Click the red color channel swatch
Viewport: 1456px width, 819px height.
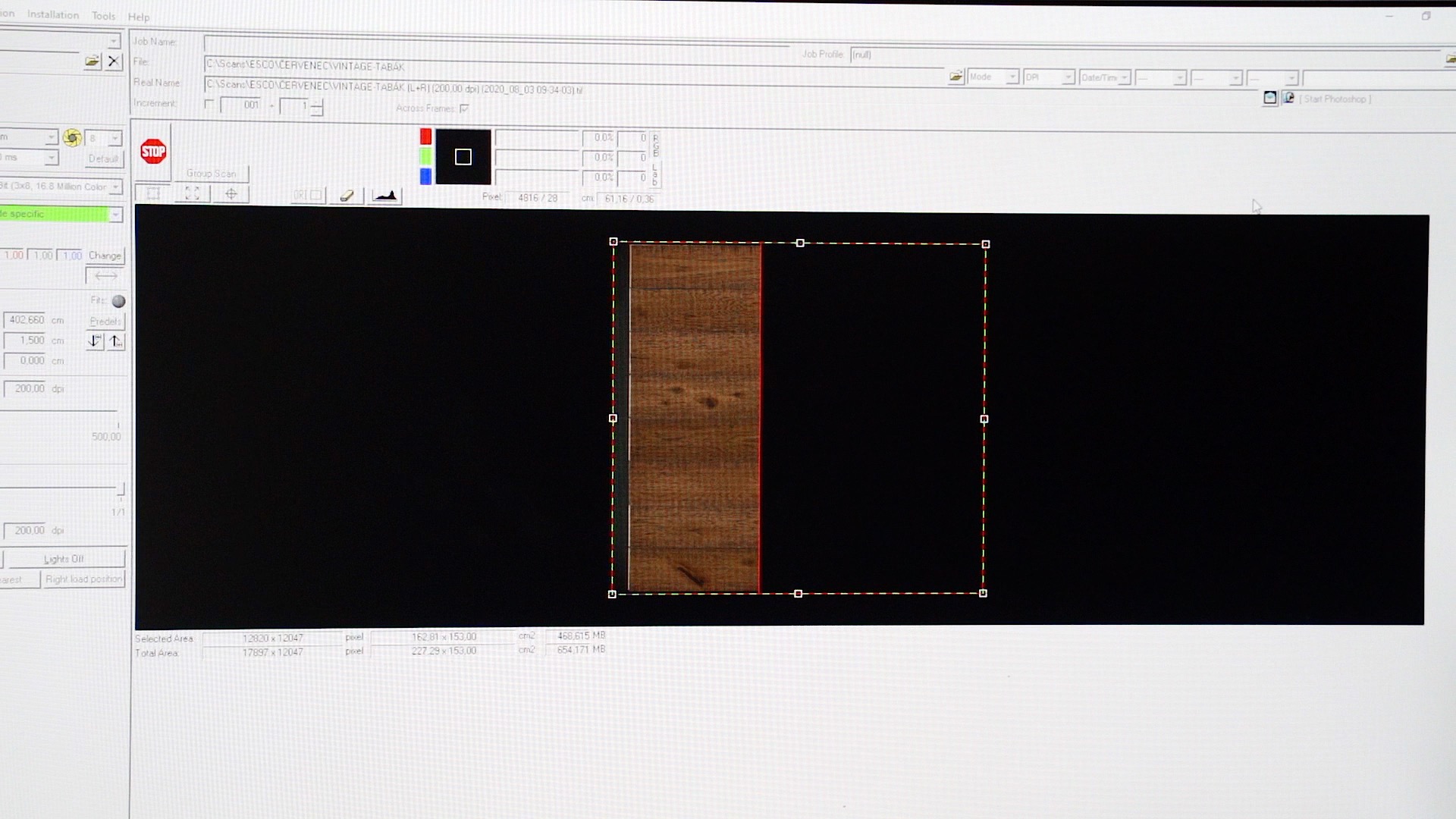tap(425, 136)
